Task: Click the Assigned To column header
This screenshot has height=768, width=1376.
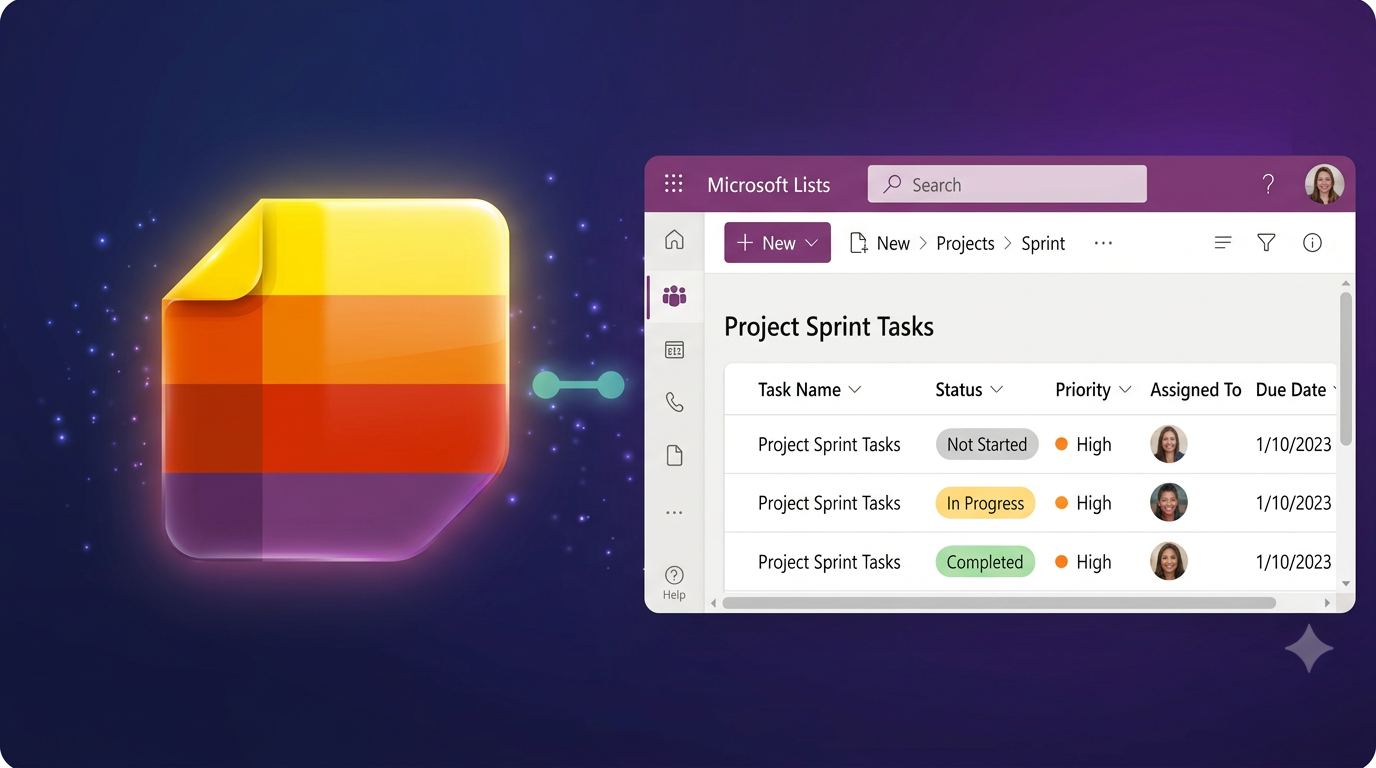Action: (x=1196, y=390)
